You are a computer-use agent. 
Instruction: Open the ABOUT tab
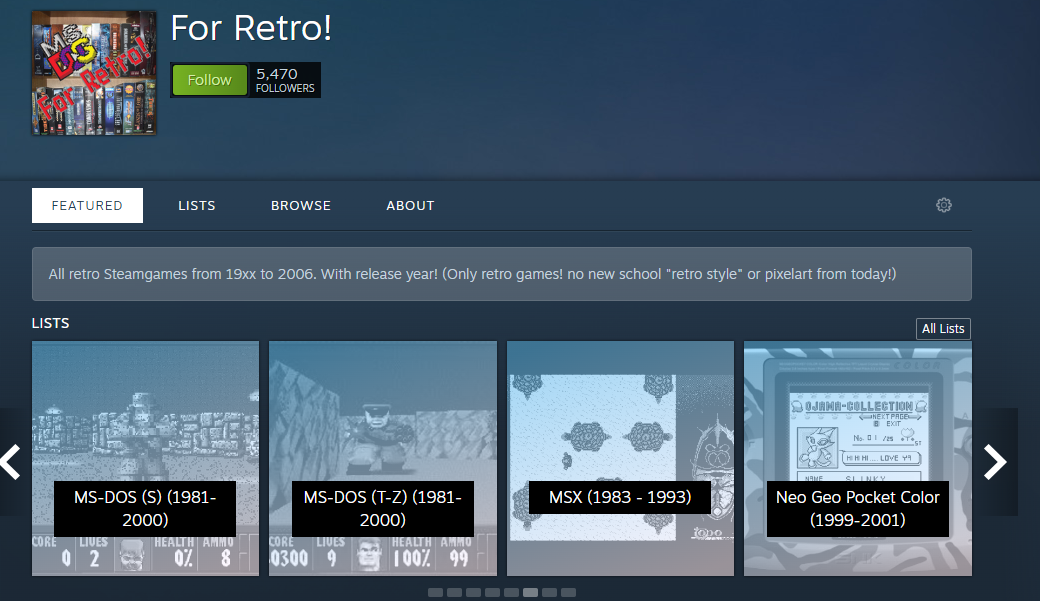[410, 206]
